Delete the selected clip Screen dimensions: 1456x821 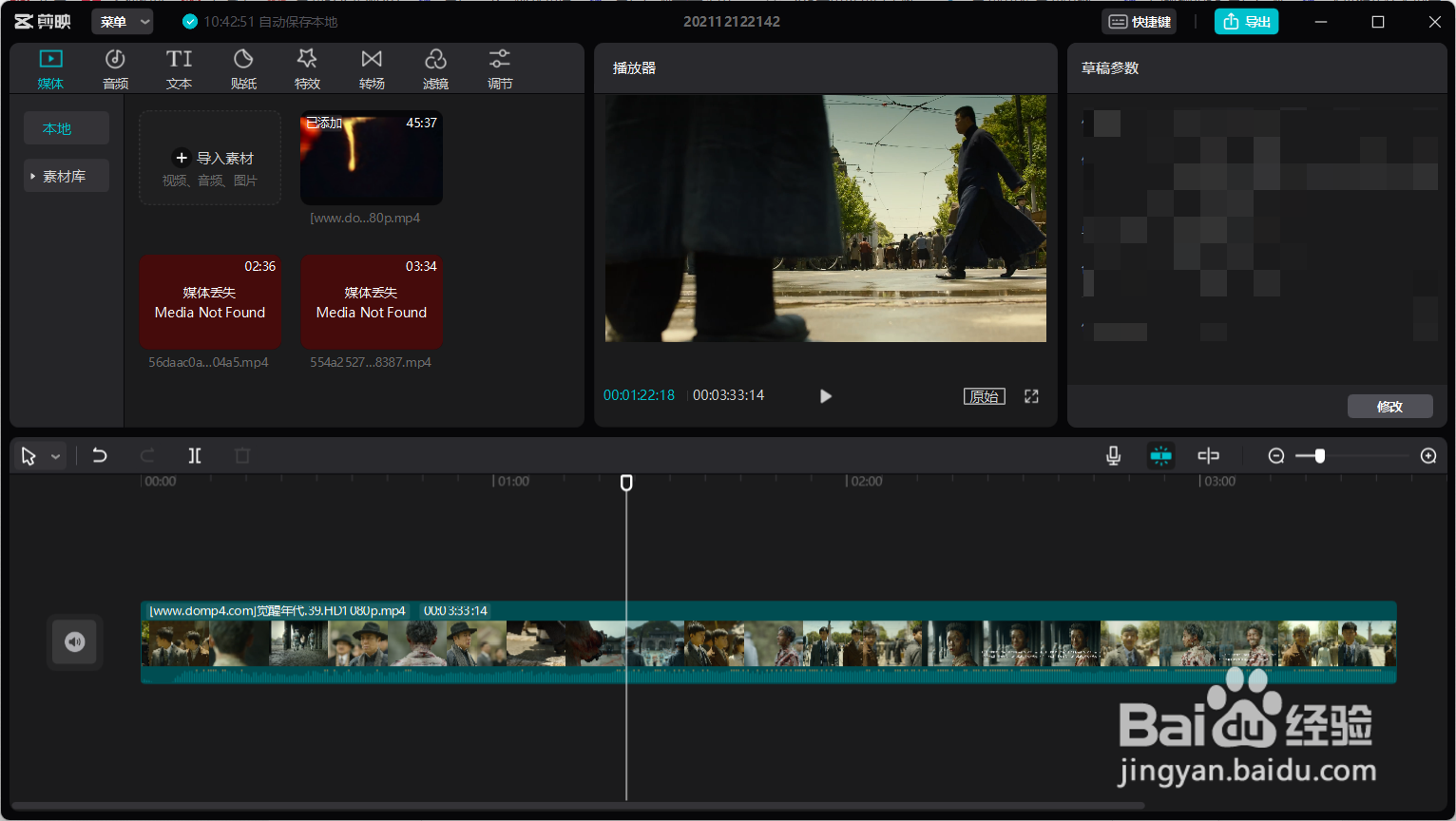tap(242, 456)
